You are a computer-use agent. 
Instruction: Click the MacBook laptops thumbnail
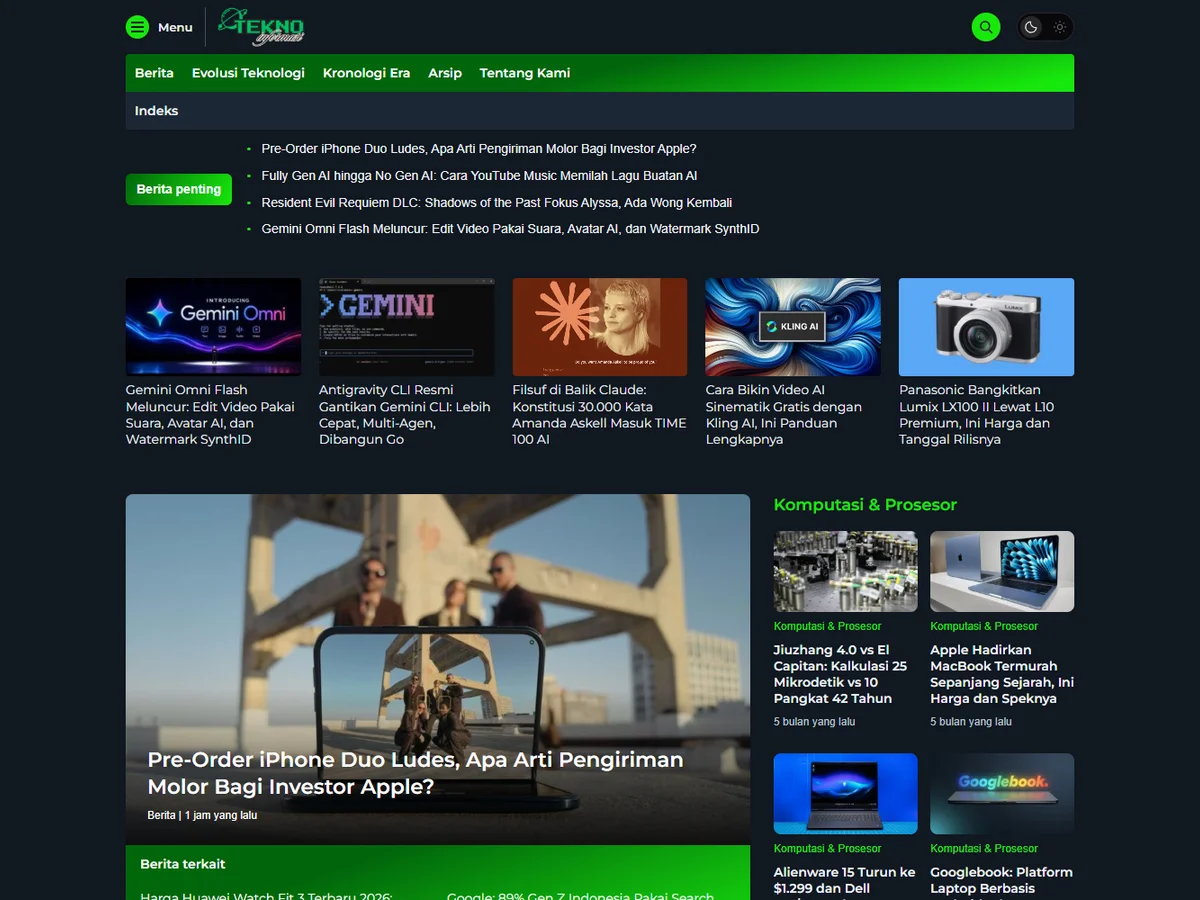tap(1002, 571)
